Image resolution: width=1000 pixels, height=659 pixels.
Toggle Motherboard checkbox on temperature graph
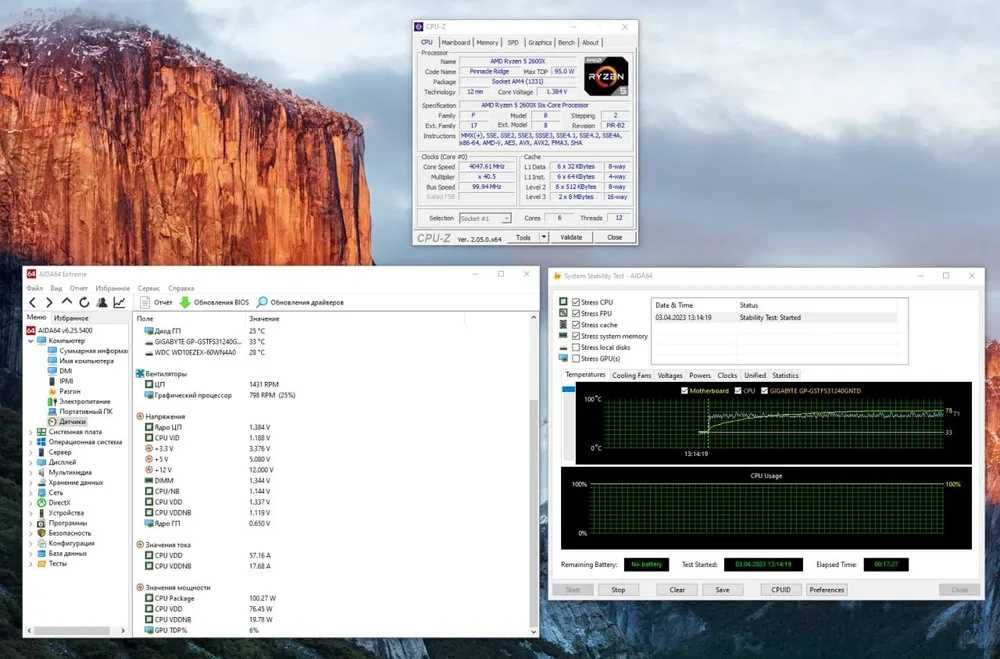point(684,390)
